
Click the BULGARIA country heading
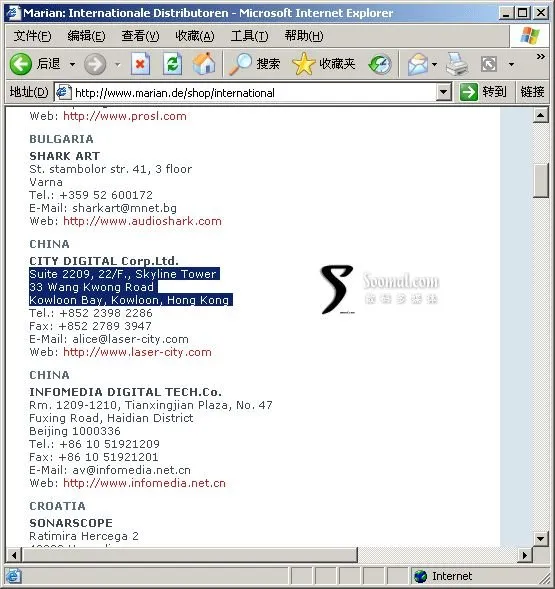pyautogui.click(x=62, y=139)
